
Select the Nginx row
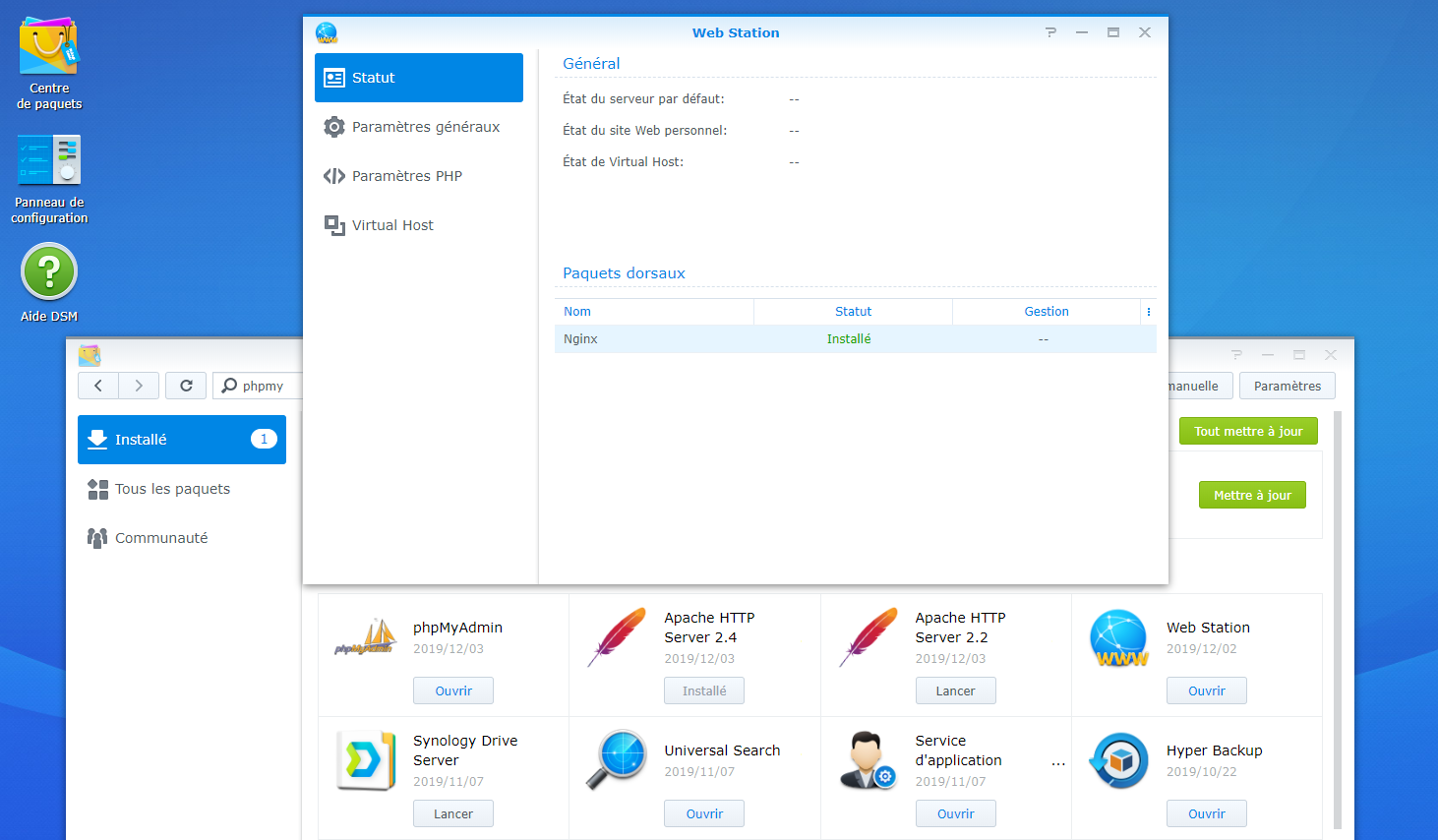point(856,339)
